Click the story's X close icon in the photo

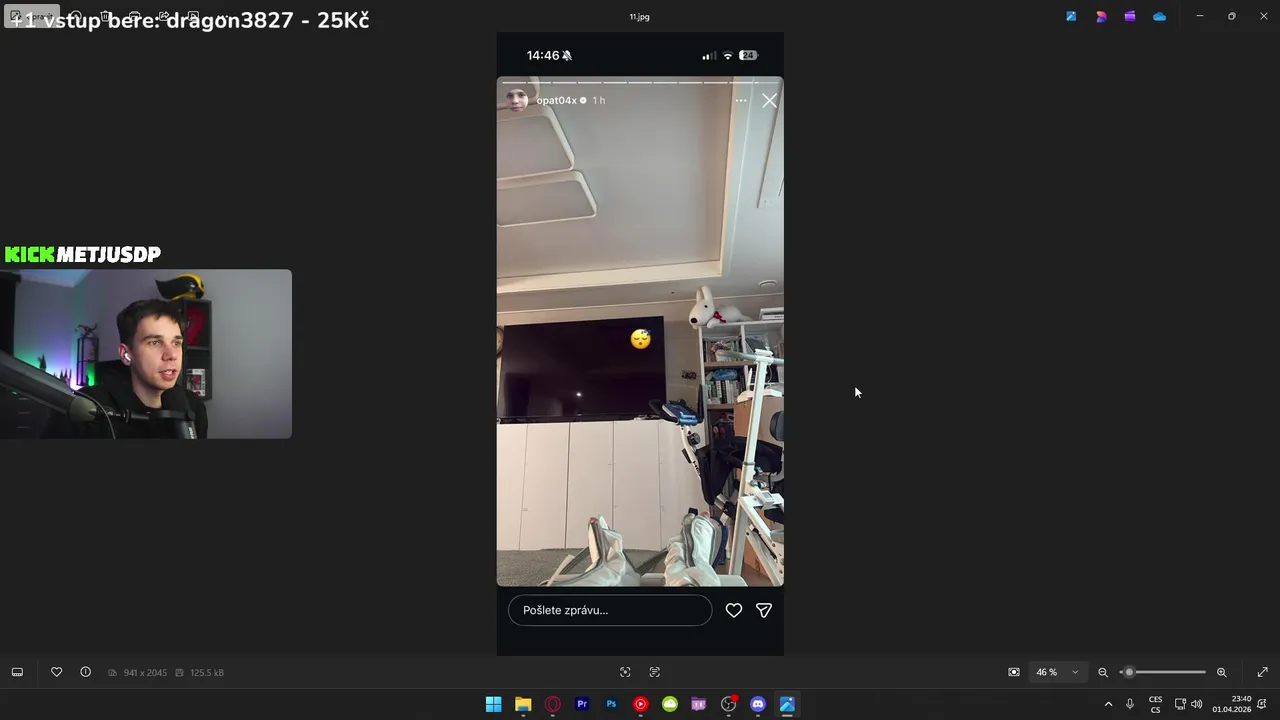click(769, 100)
